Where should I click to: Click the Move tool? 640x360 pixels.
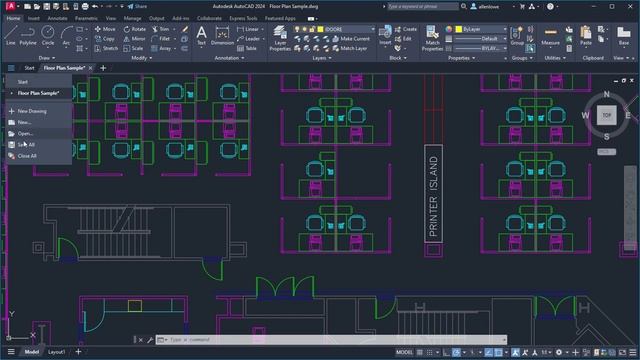click(105, 29)
